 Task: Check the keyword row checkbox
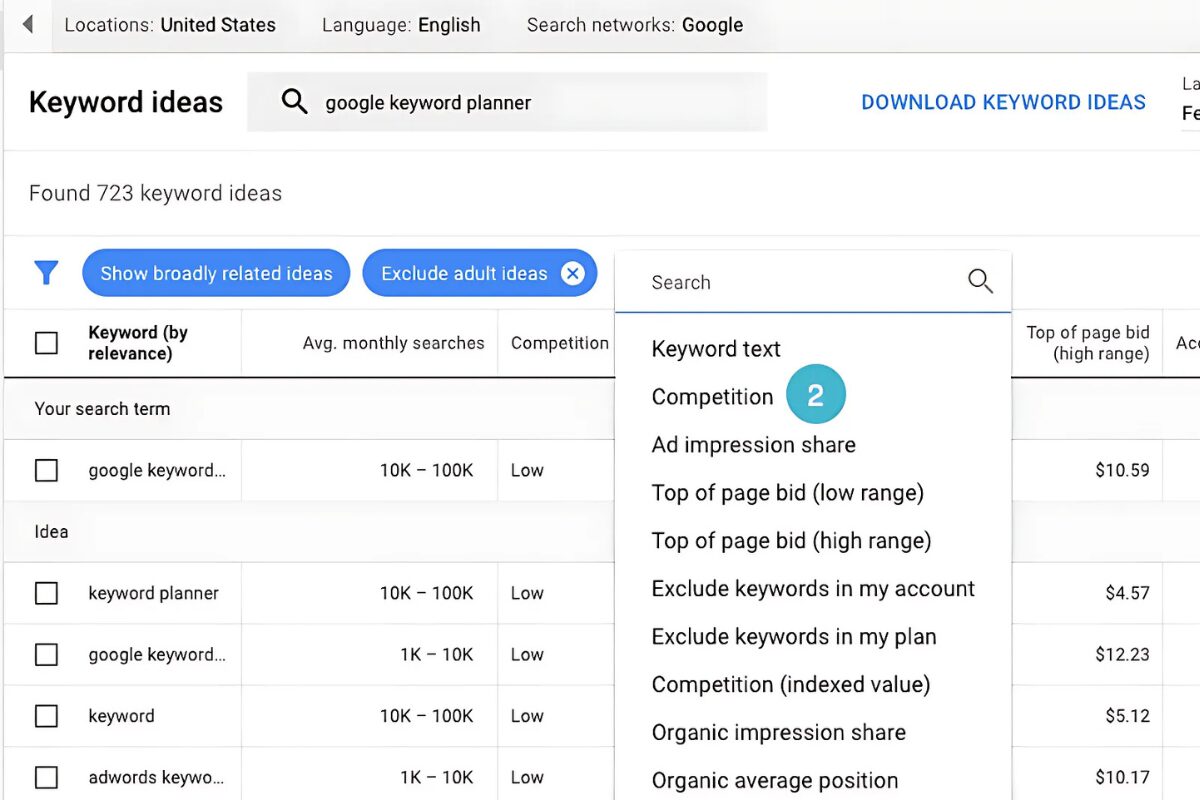[x=46, y=716]
